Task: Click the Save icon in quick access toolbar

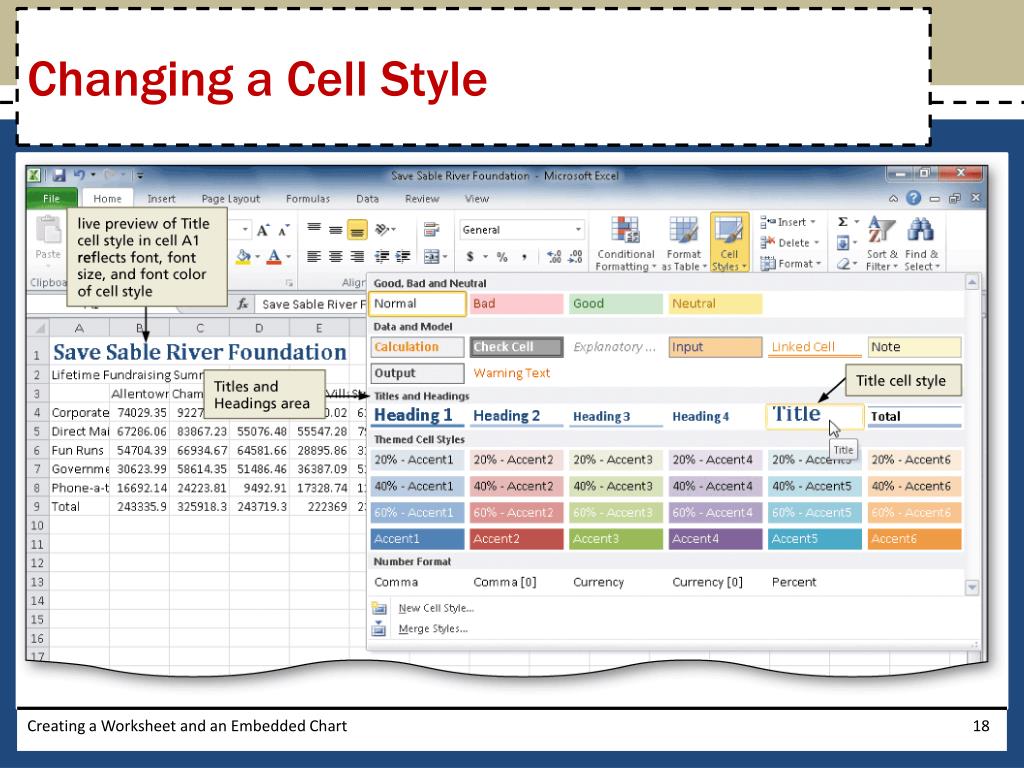Action: coord(59,175)
